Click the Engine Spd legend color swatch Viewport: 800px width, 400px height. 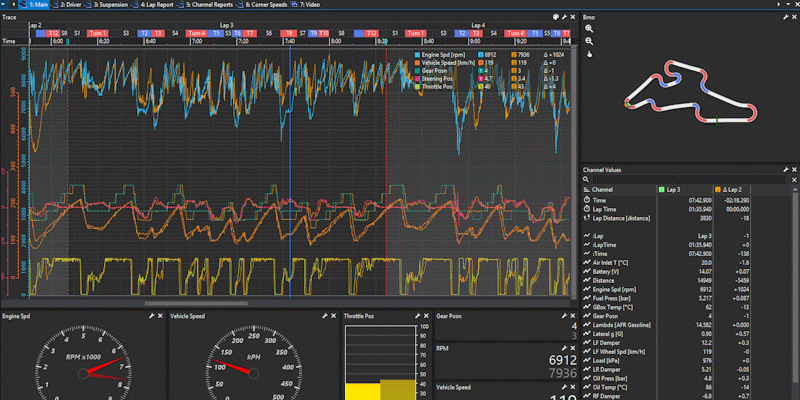click(x=417, y=55)
